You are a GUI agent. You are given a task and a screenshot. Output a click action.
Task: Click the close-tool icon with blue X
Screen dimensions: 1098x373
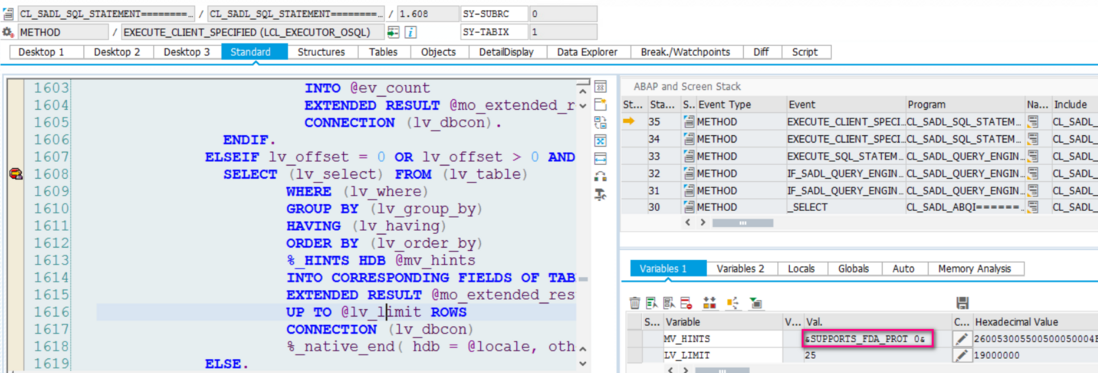600,140
